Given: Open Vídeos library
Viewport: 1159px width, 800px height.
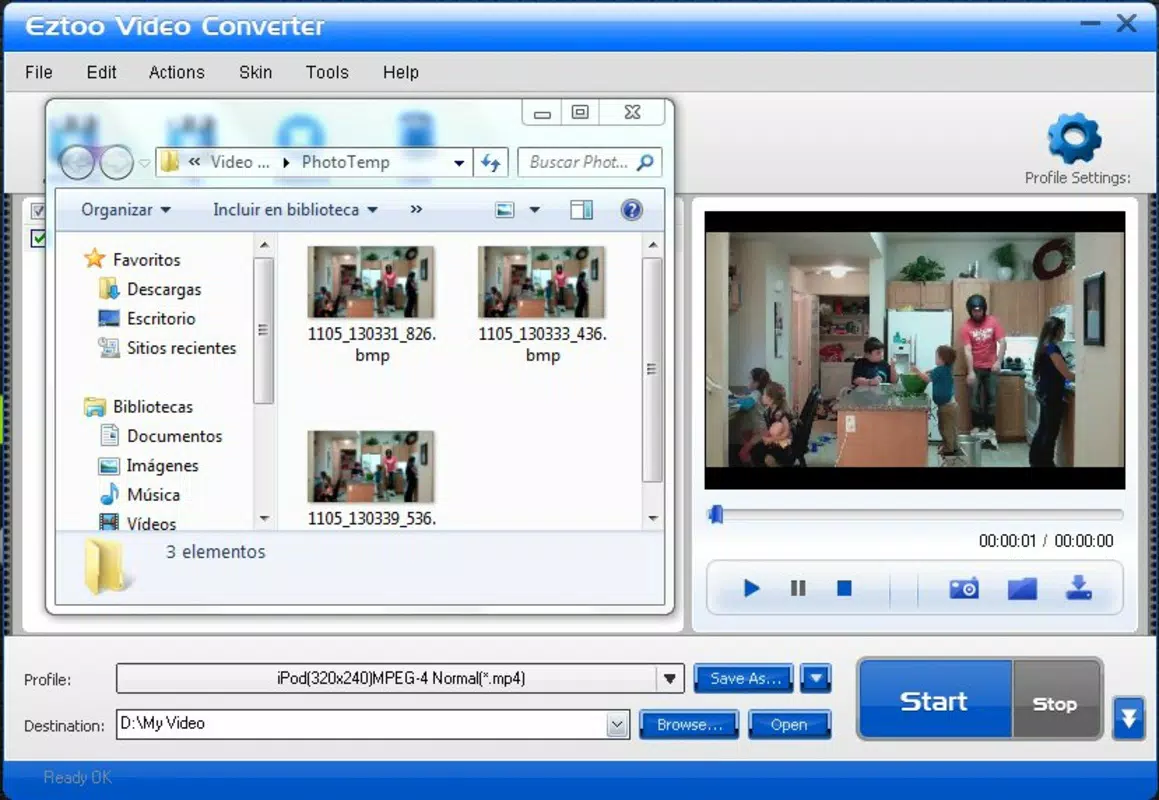Looking at the screenshot, I should [x=151, y=523].
